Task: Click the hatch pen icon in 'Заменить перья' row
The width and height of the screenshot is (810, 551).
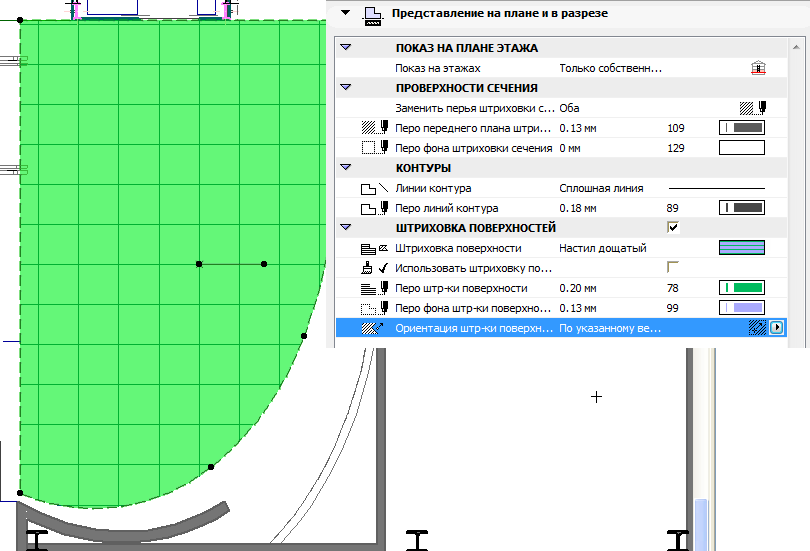Action: [753, 108]
